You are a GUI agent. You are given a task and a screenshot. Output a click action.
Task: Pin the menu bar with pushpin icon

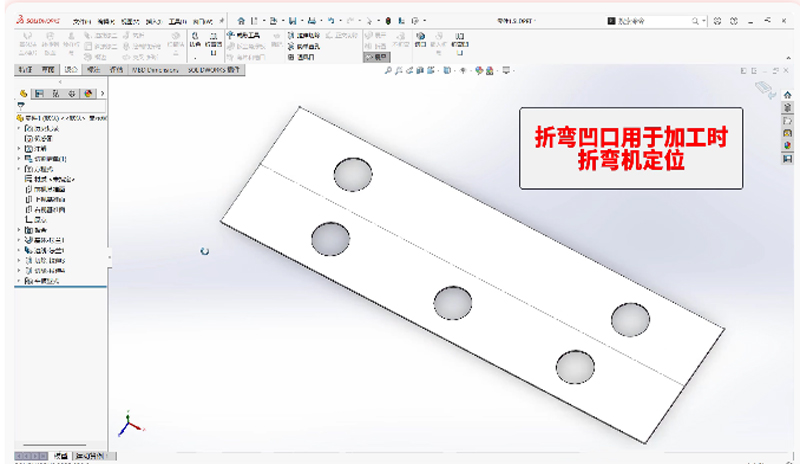(221, 21)
